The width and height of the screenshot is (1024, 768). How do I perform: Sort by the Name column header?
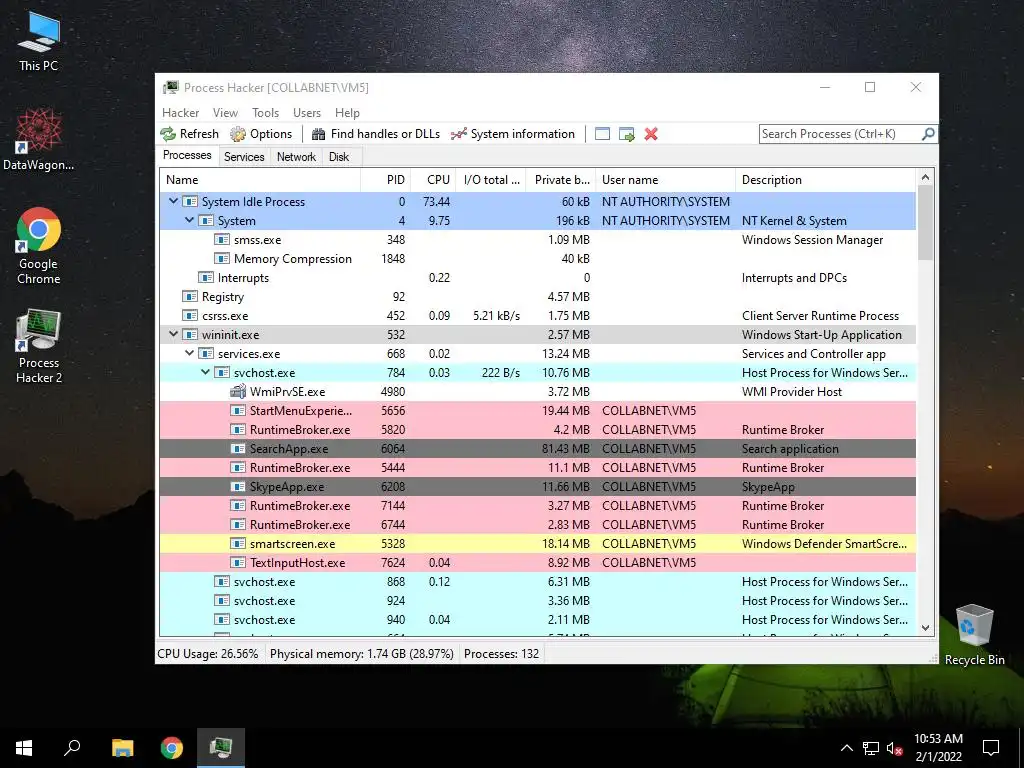pos(260,180)
